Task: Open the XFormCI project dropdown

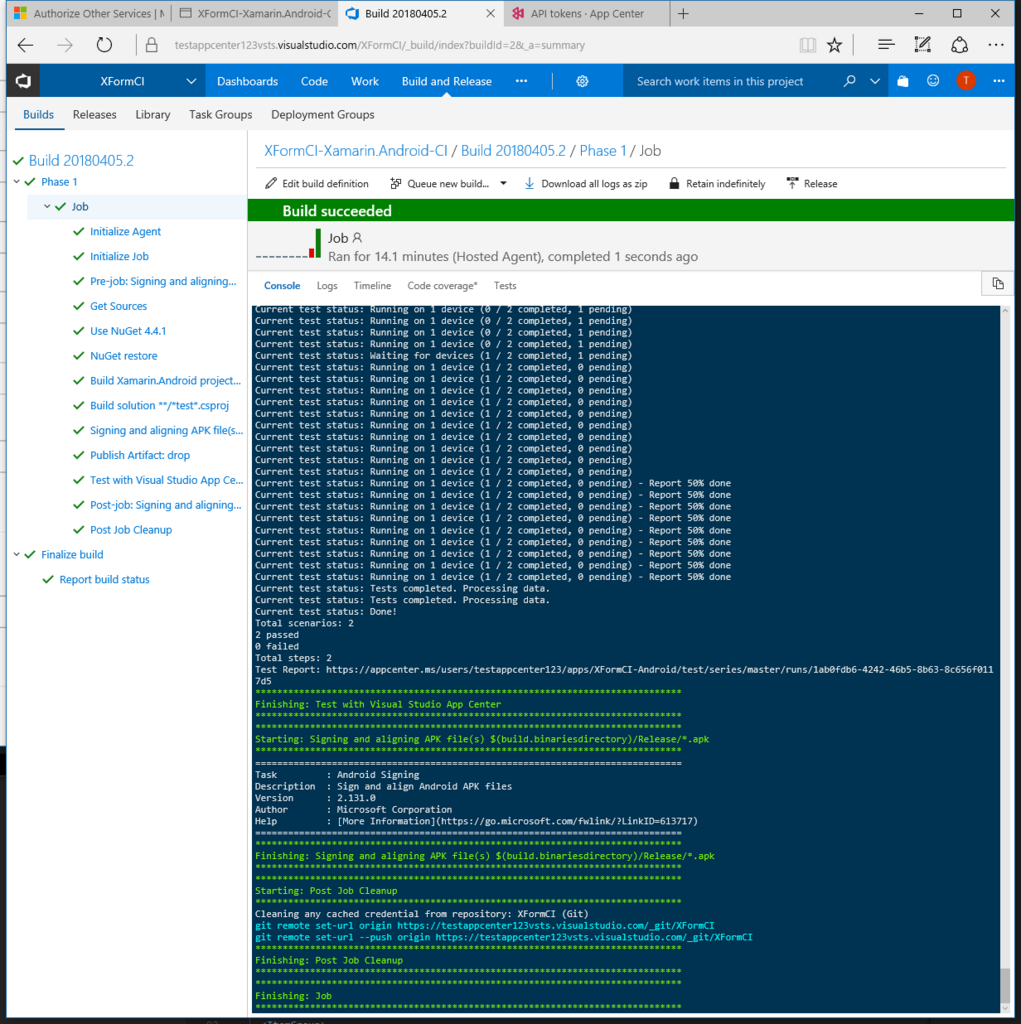Action: [191, 81]
